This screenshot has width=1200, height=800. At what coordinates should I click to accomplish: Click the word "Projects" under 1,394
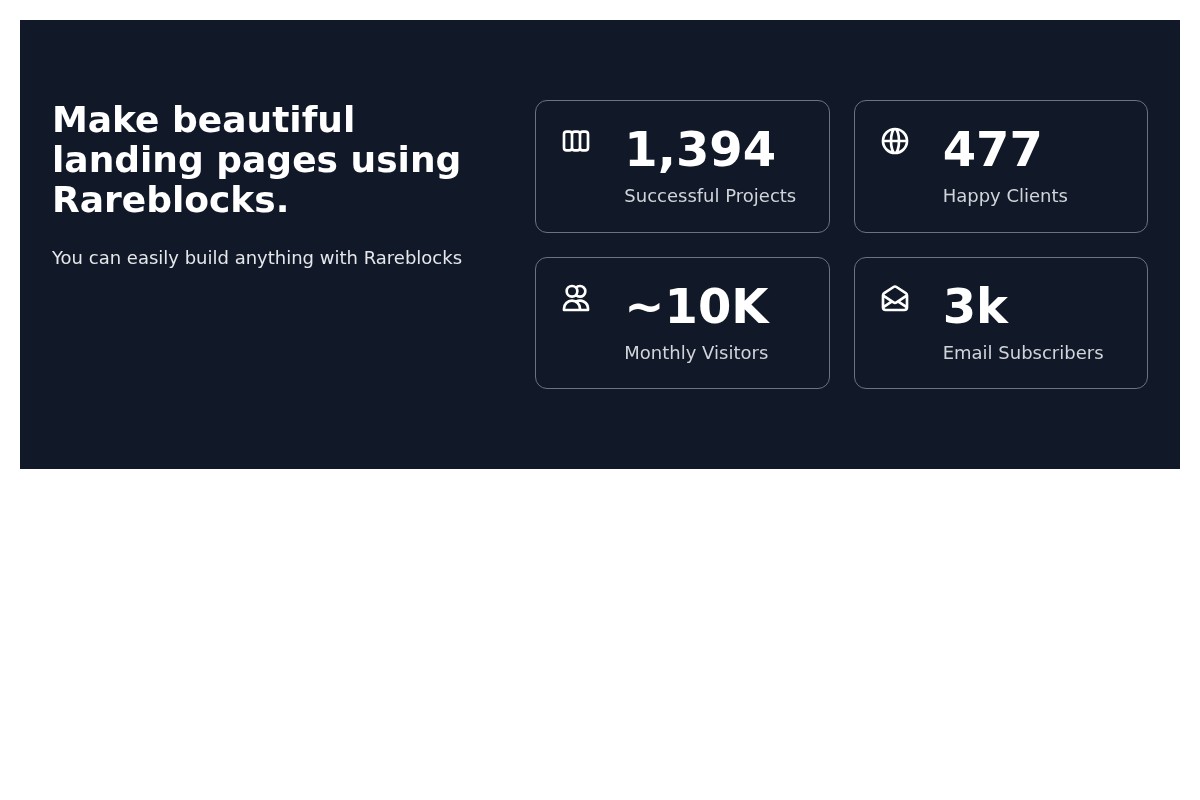tap(761, 196)
